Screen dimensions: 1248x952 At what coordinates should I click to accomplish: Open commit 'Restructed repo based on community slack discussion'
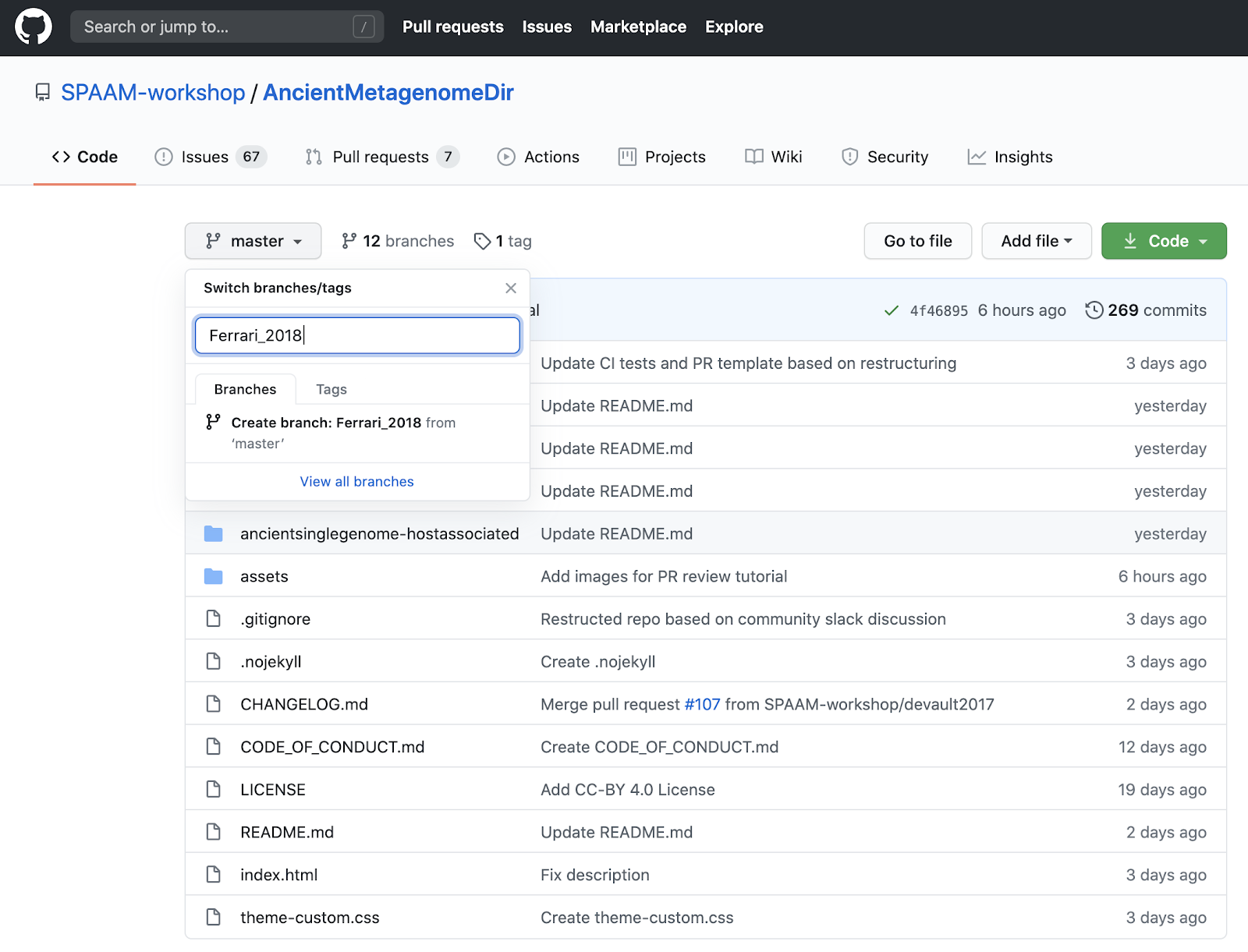pyautogui.click(x=743, y=619)
